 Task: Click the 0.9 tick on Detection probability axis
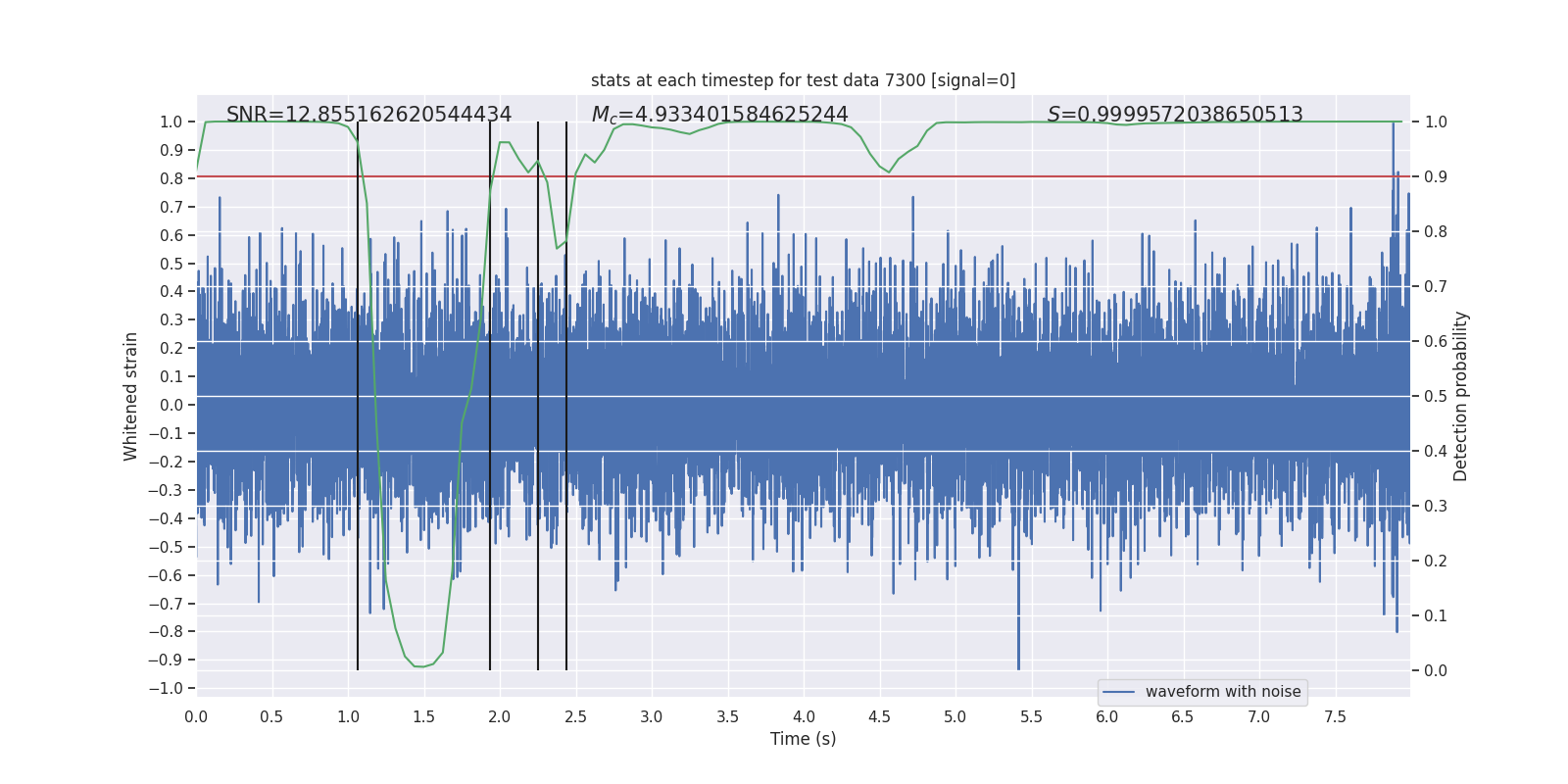[1436, 176]
